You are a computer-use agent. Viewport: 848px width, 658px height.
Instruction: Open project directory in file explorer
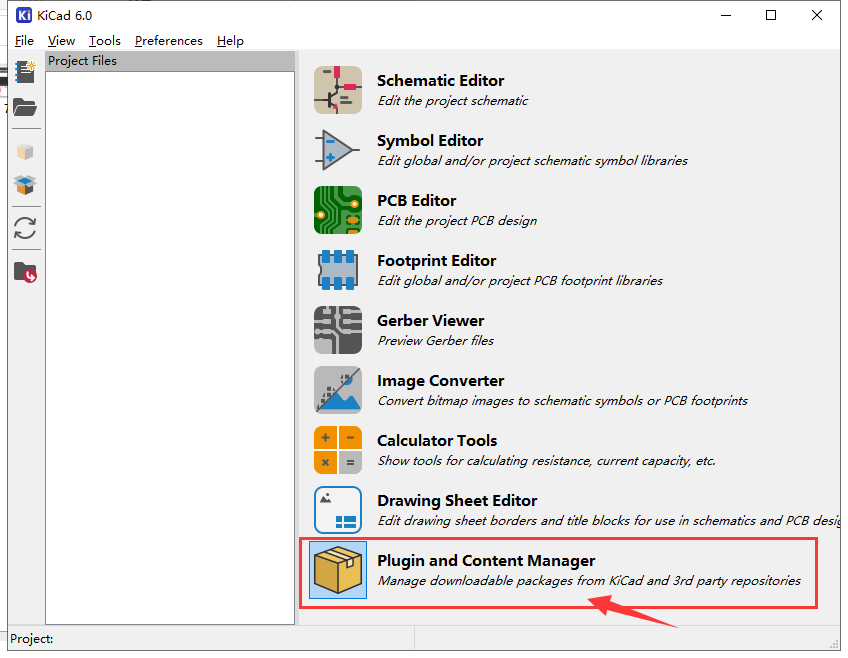point(25,272)
